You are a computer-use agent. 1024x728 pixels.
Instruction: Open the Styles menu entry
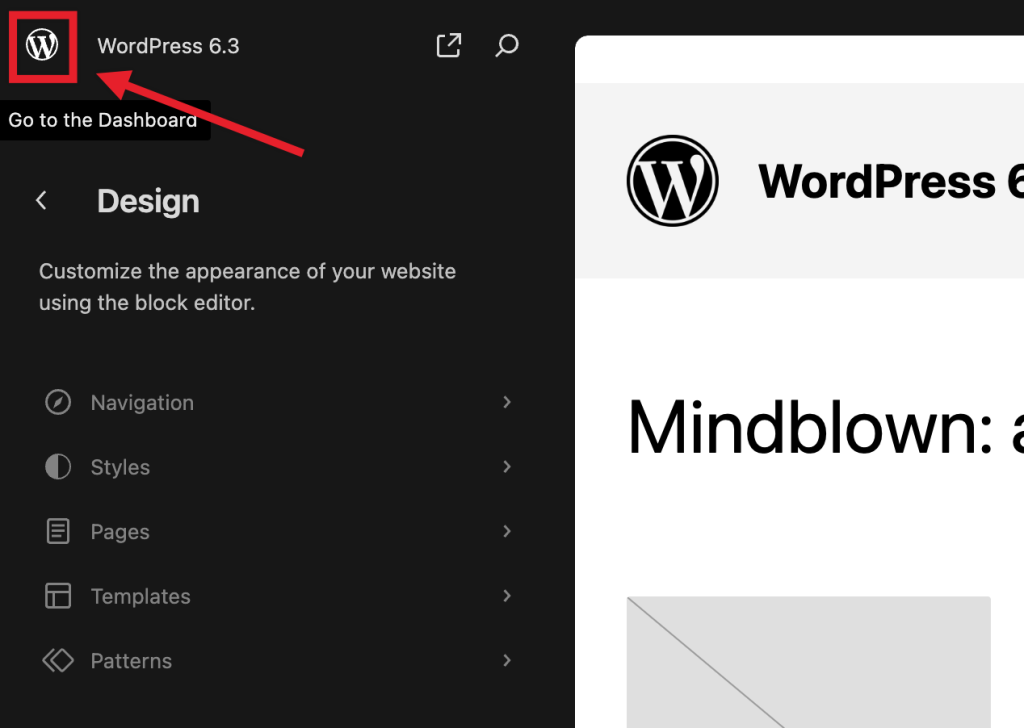tap(120, 466)
